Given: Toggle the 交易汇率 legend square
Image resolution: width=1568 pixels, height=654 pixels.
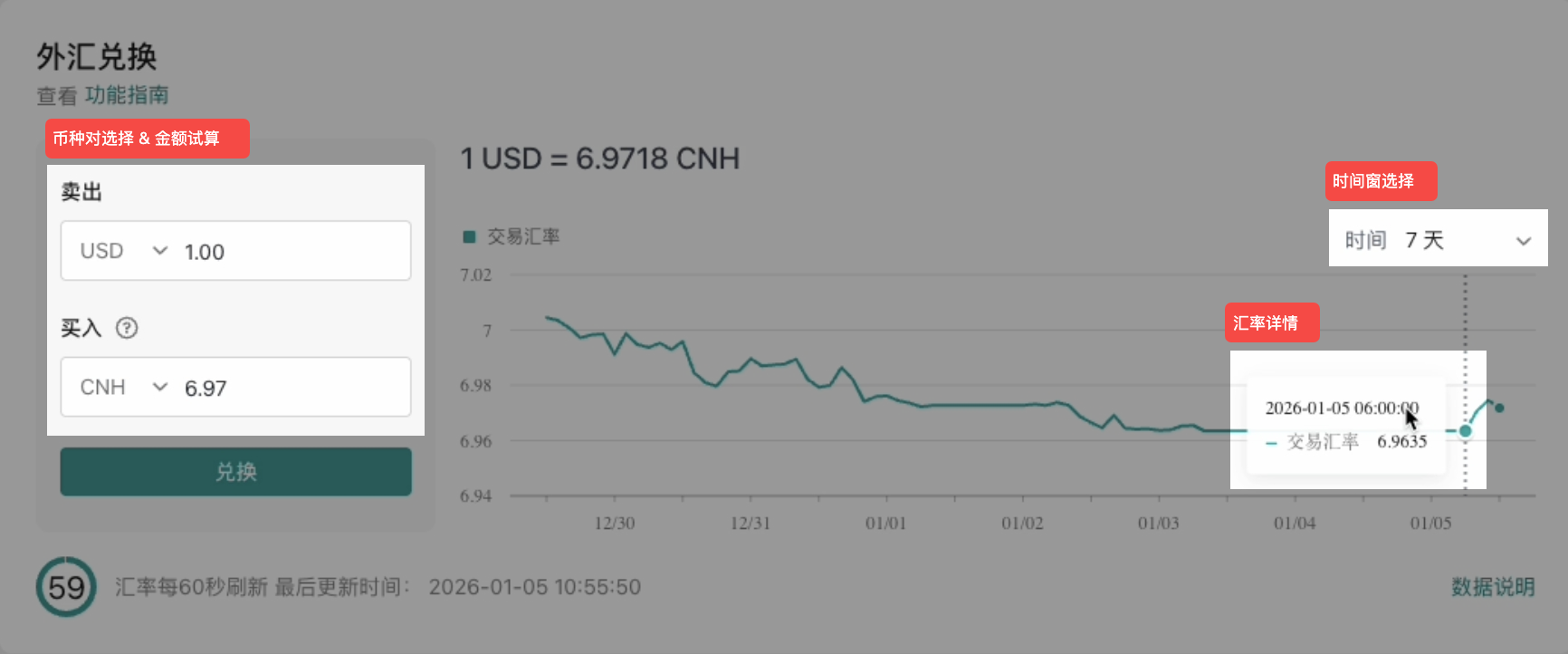Looking at the screenshot, I should (469, 237).
